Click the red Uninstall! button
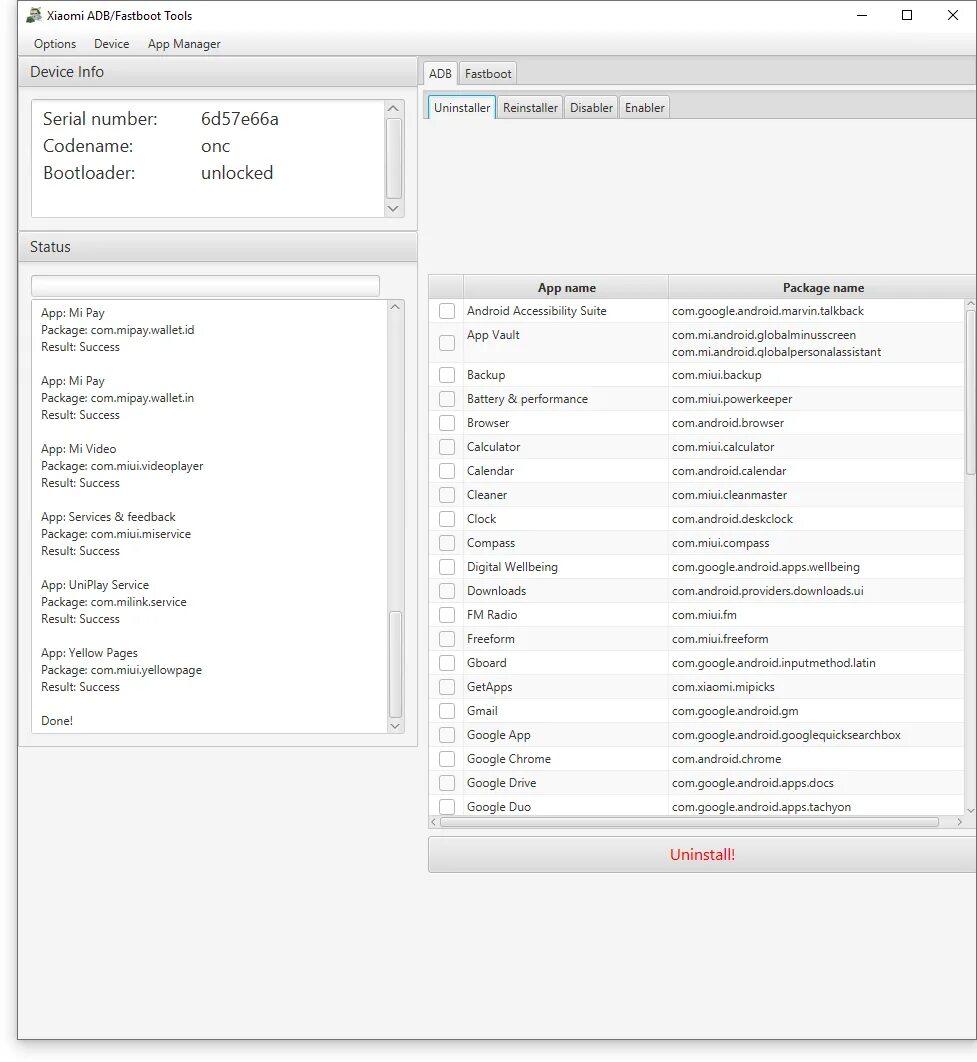The height and width of the screenshot is (1062, 977). [x=702, y=855]
